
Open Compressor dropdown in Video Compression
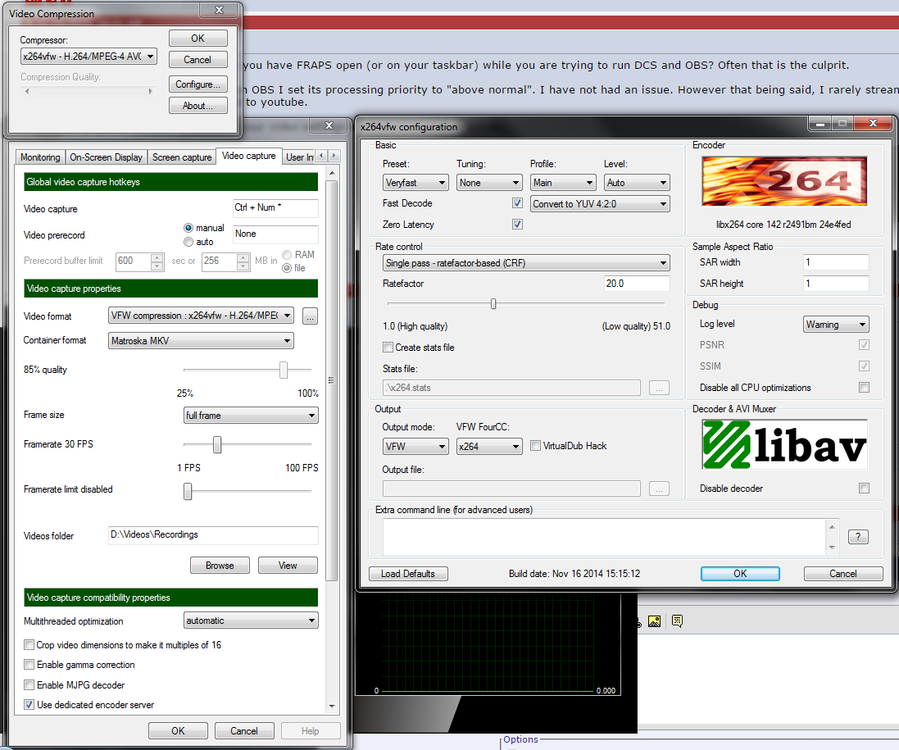[88, 56]
